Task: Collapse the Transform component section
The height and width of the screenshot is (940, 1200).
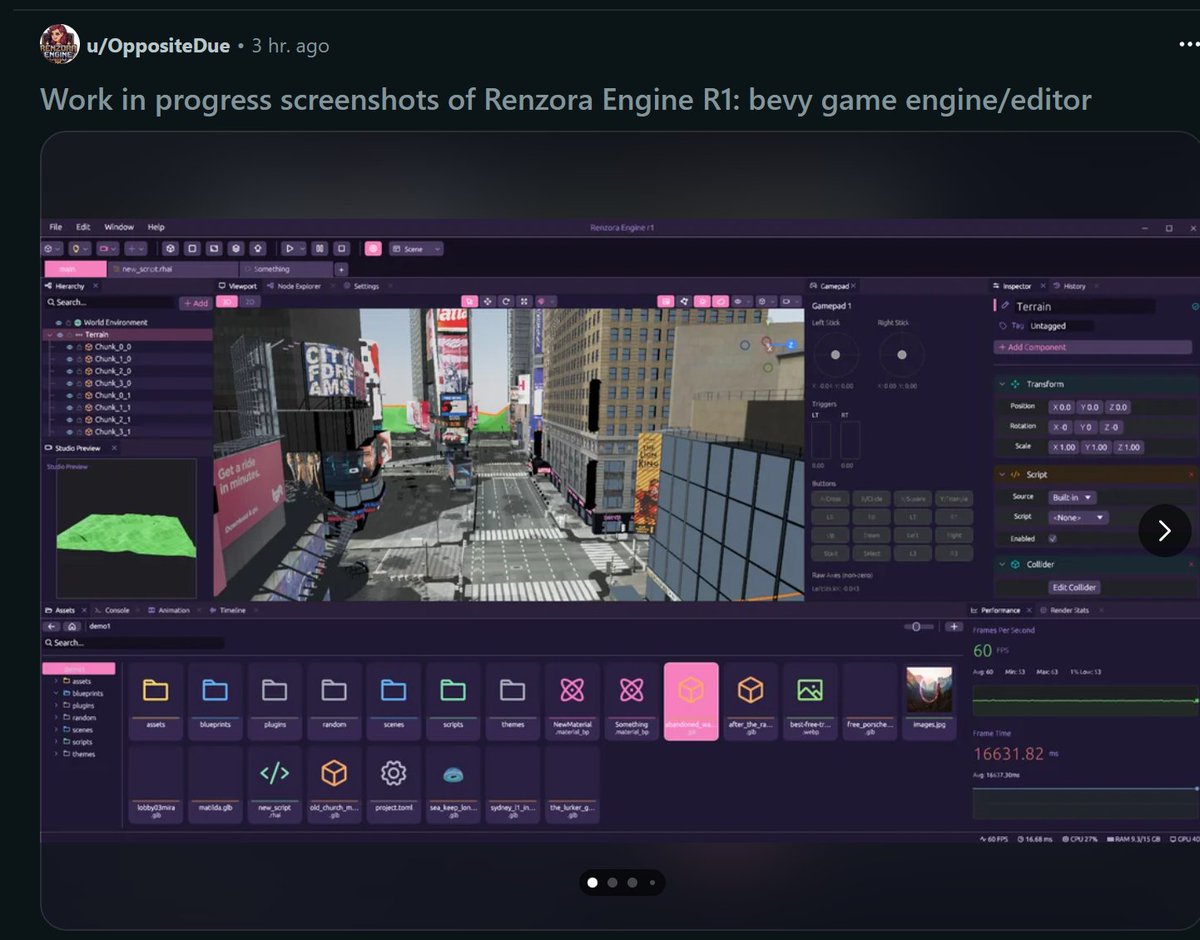Action: 1002,384
